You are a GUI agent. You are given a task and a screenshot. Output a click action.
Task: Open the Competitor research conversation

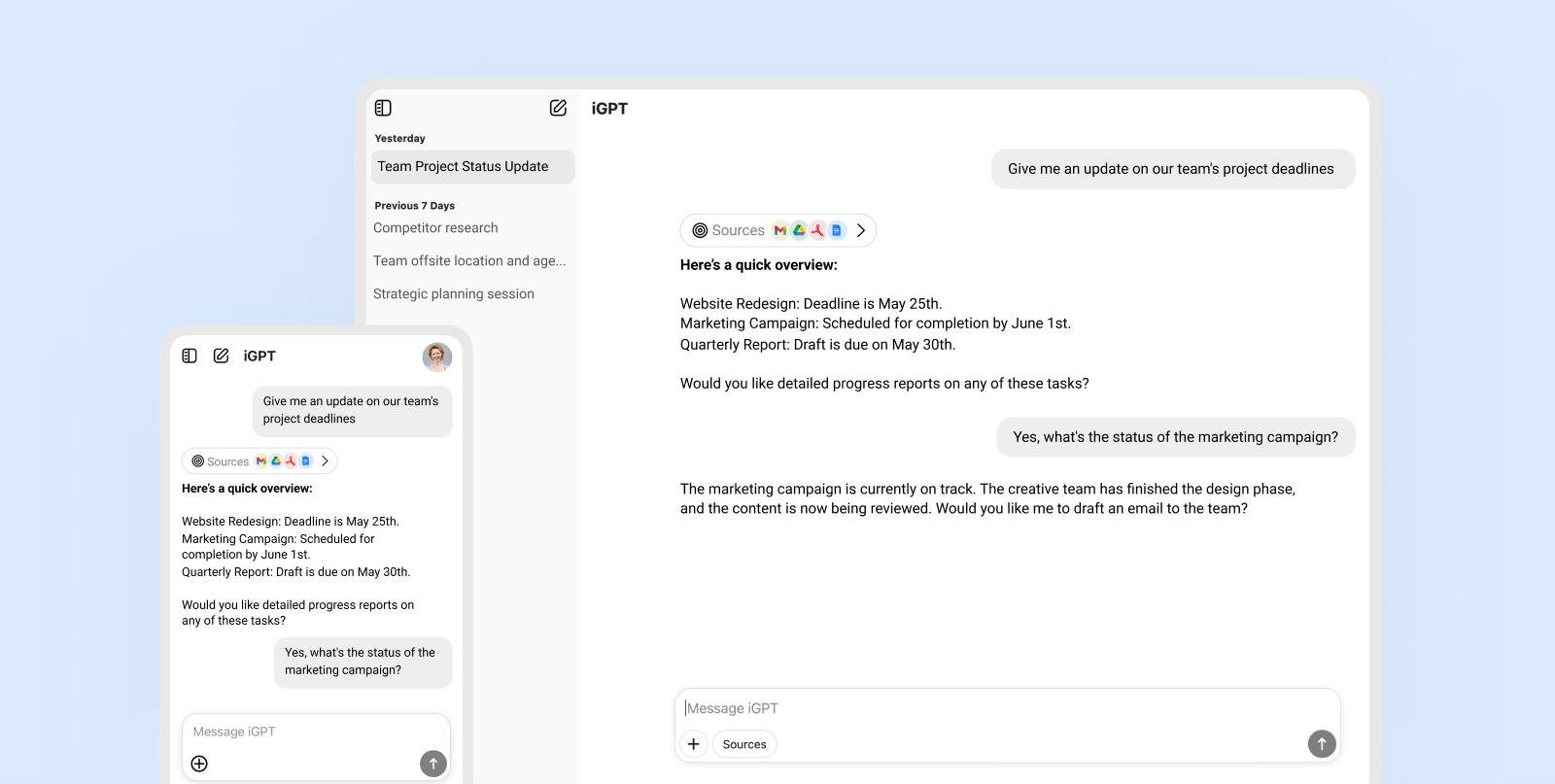(x=435, y=228)
